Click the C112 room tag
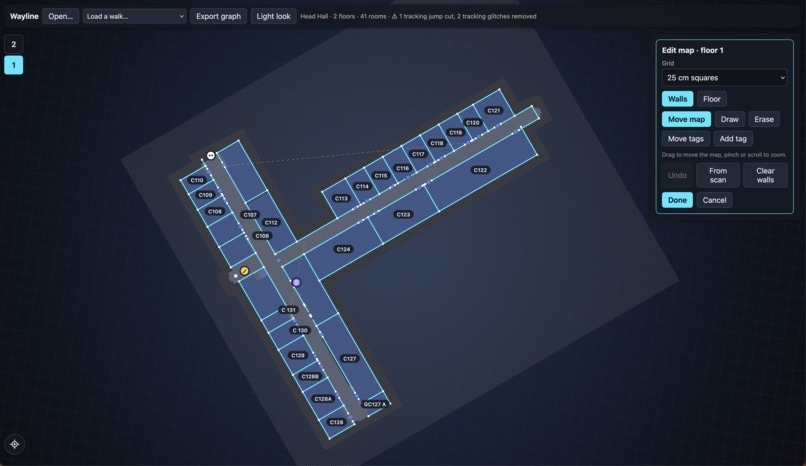Viewport: 806px width, 466px height. 271,222
